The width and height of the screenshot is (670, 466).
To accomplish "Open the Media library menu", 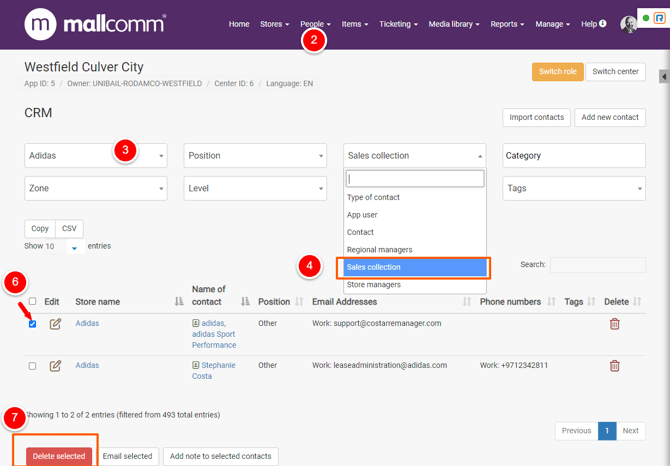I will point(454,24).
